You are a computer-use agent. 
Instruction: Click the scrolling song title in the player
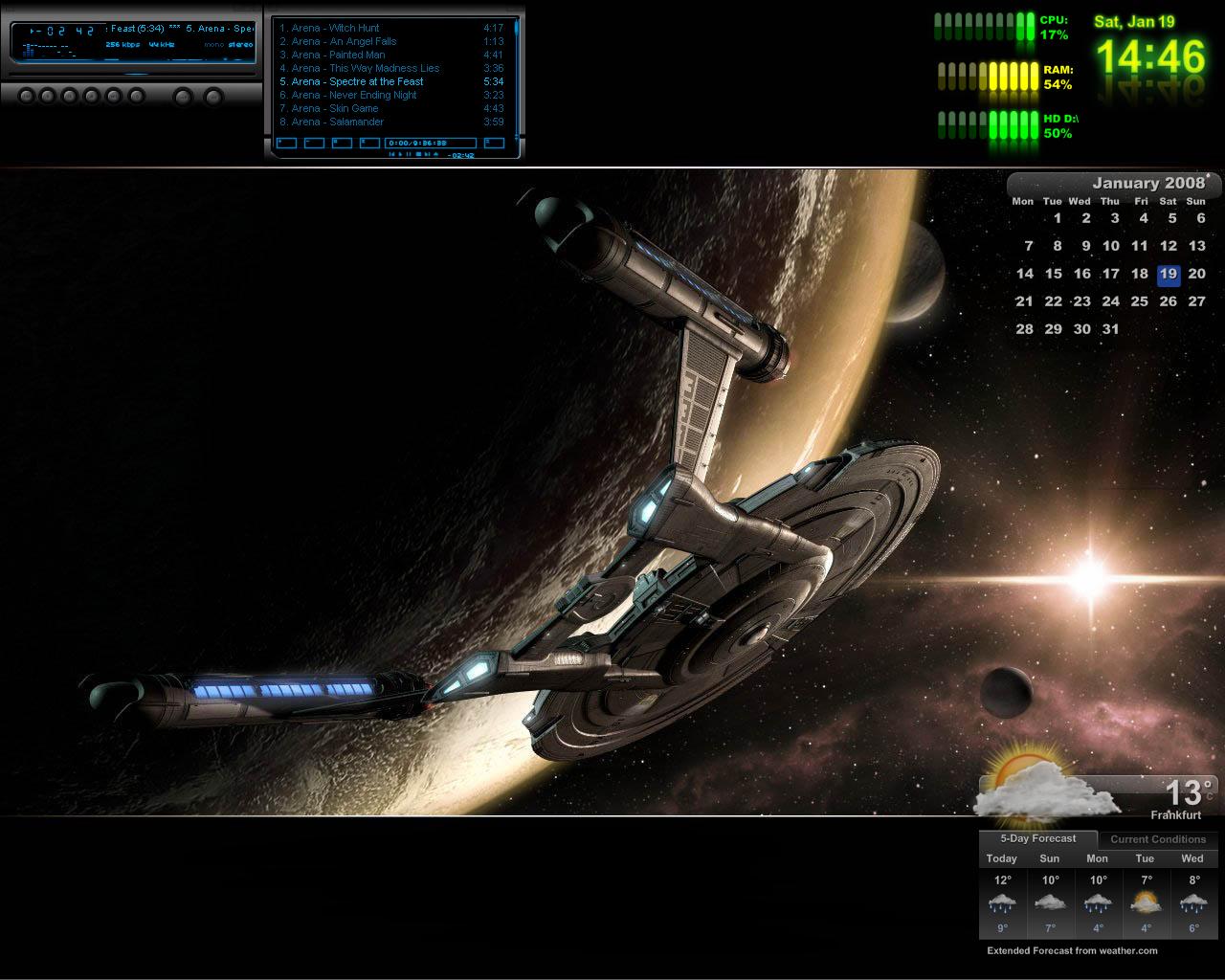pos(182,29)
